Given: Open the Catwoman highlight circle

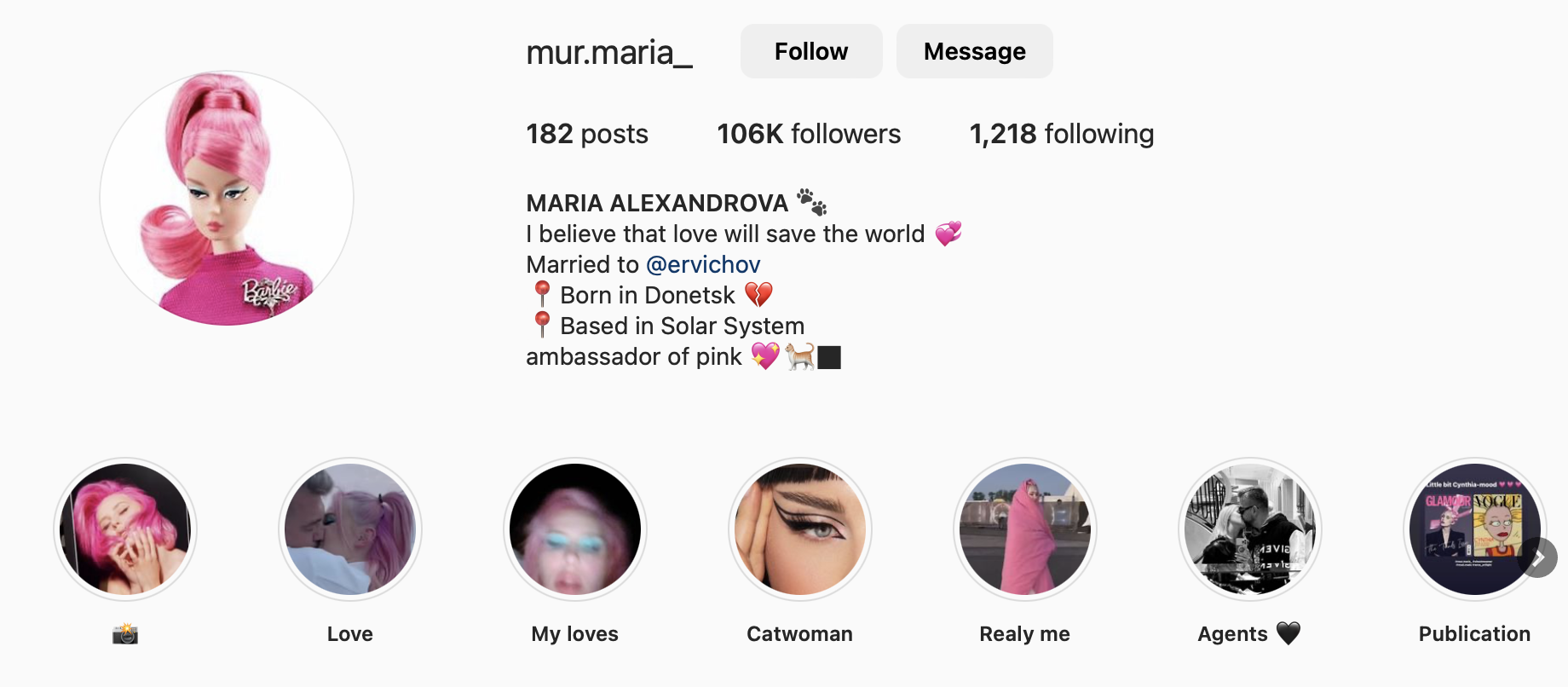Looking at the screenshot, I should (x=800, y=529).
